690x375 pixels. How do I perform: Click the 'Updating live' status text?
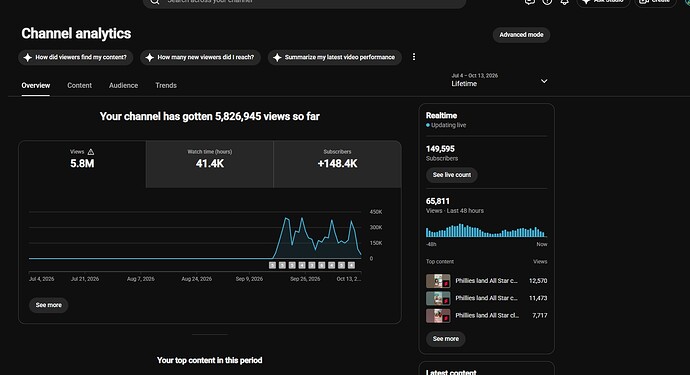[x=448, y=125]
